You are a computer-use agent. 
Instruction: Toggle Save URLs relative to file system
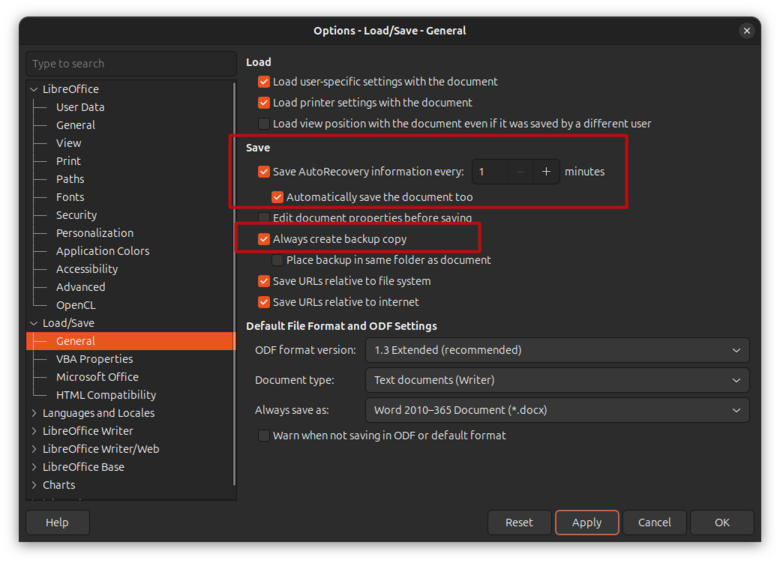click(264, 281)
